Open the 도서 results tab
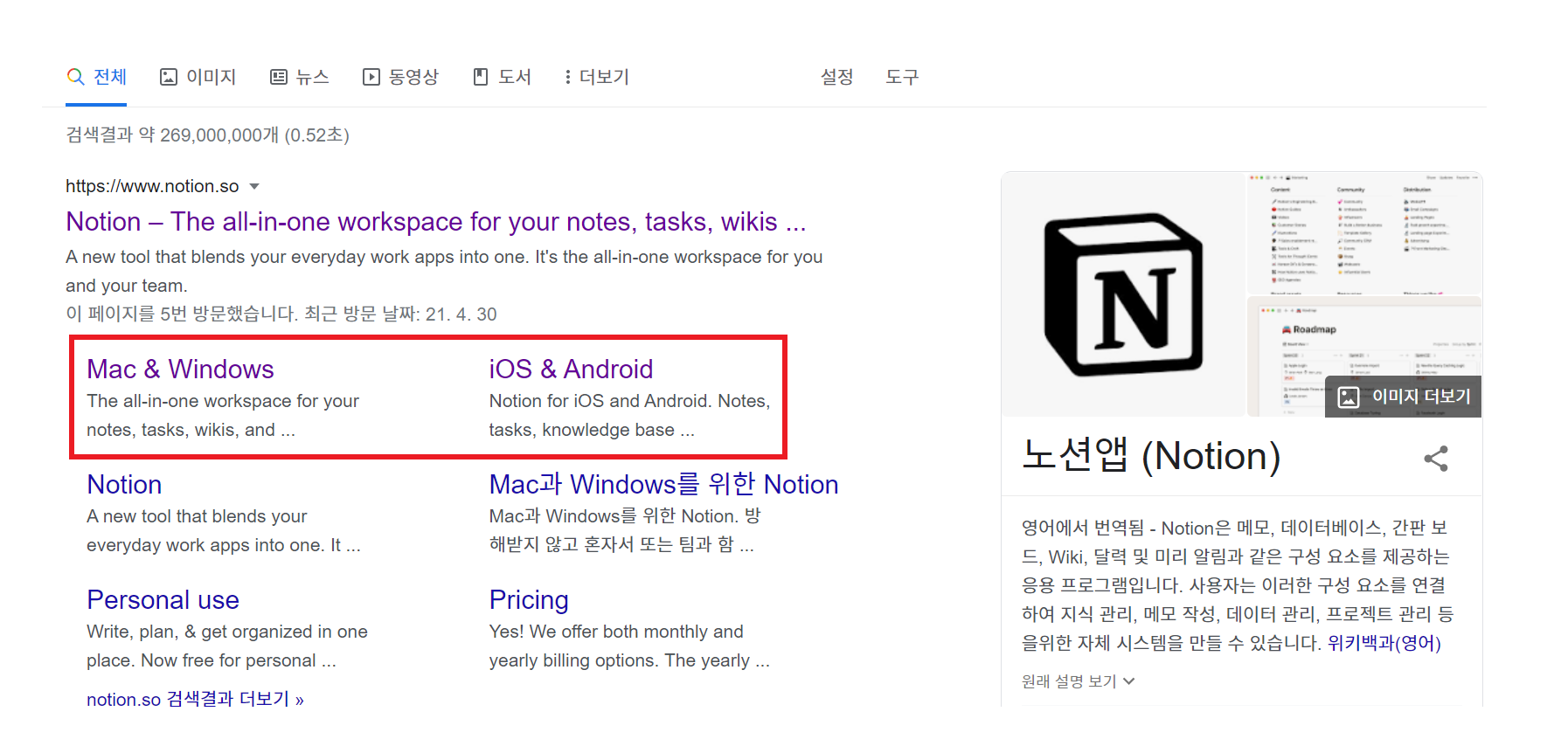 502,77
